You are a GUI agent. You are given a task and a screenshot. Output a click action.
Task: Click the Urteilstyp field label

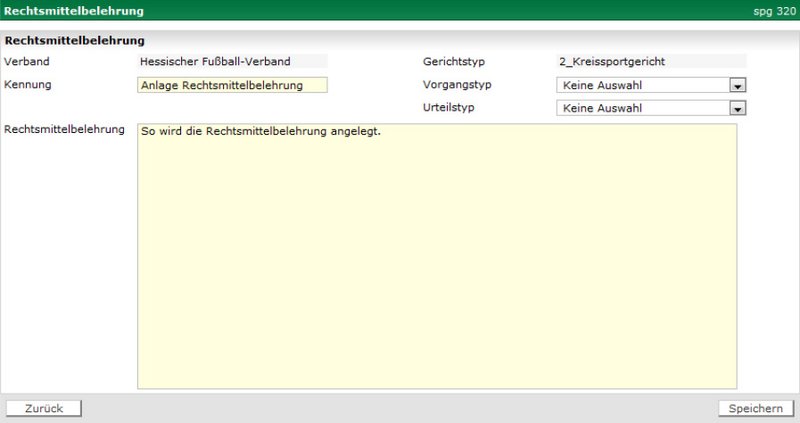pyautogui.click(x=450, y=106)
